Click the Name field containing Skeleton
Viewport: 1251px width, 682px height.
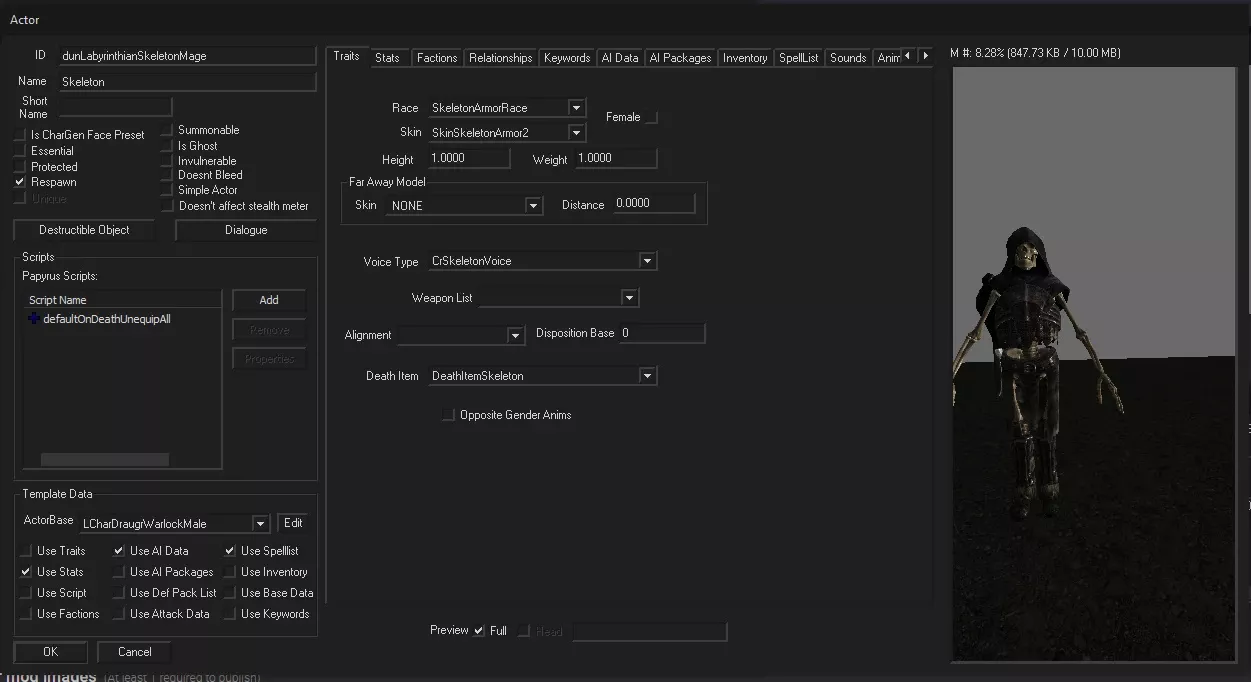(187, 82)
